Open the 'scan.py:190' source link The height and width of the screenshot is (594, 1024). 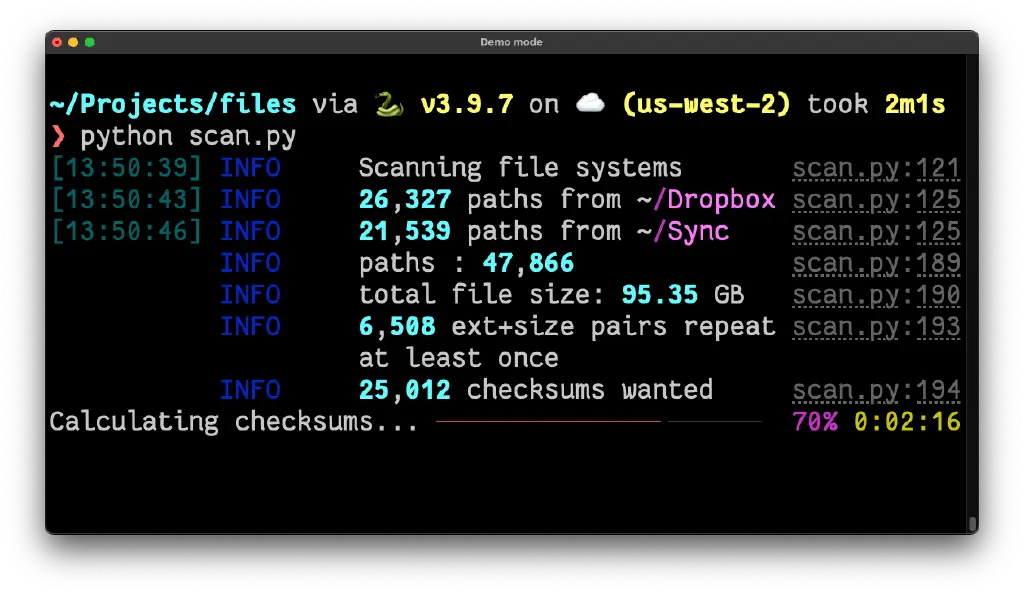(876, 296)
